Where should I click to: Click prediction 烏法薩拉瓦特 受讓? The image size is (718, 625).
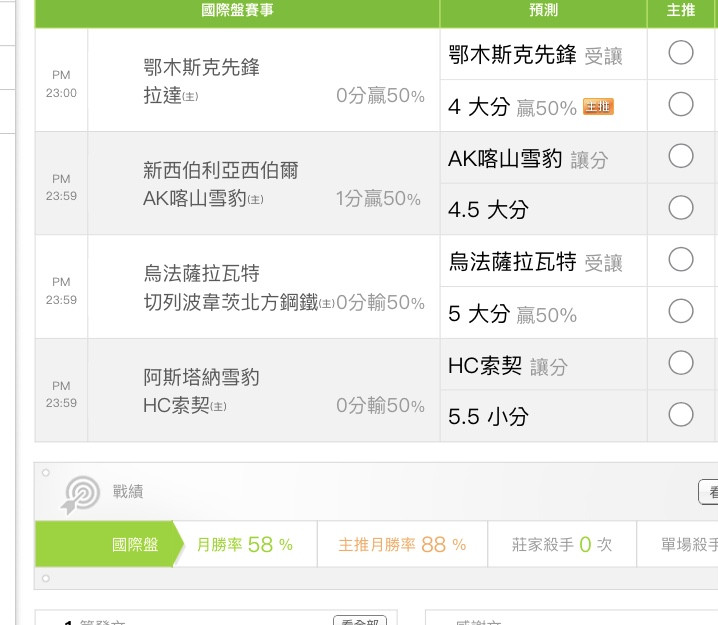click(x=535, y=262)
